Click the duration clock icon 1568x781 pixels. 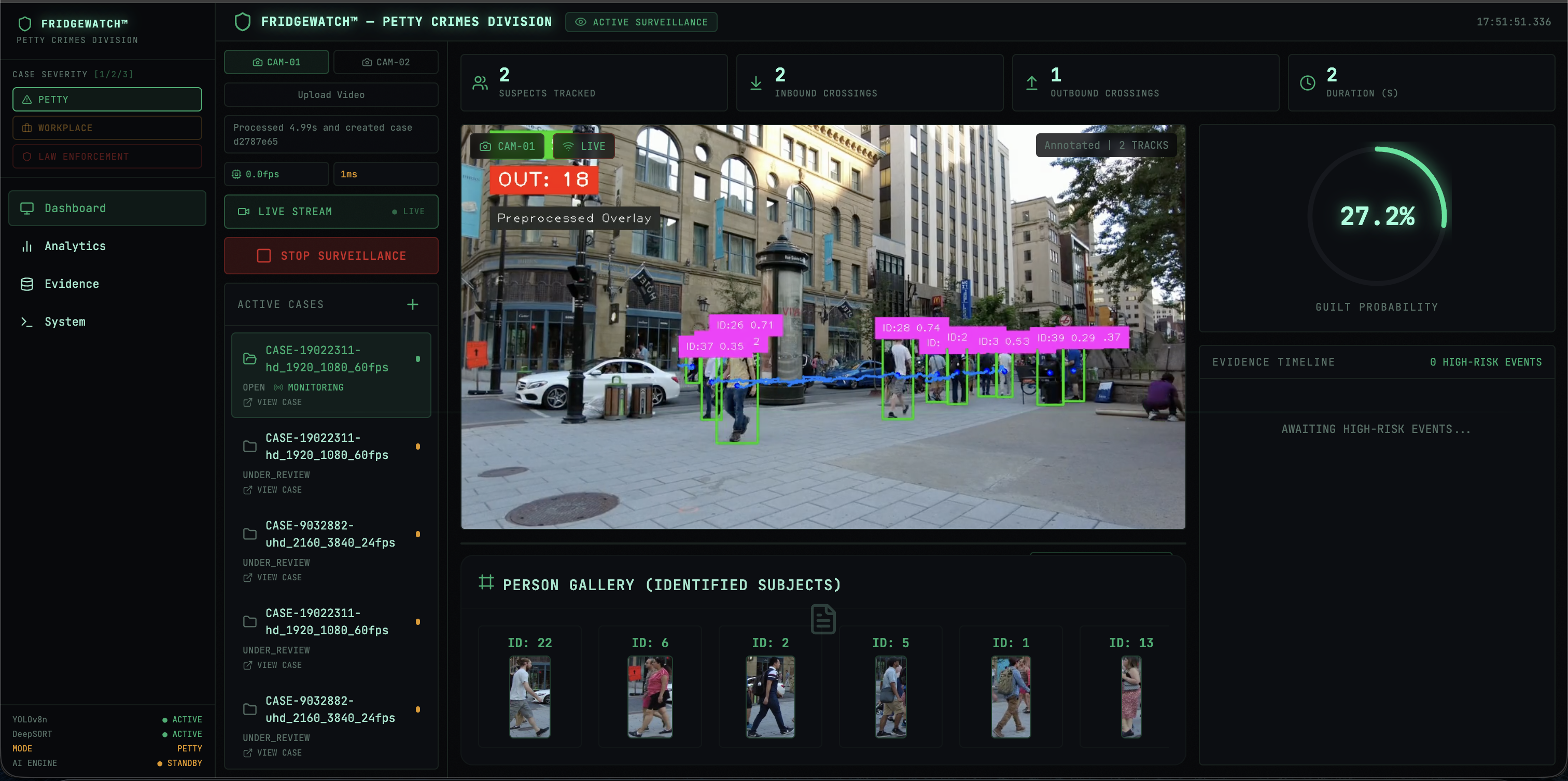pyautogui.click(x=1308, y=83)
